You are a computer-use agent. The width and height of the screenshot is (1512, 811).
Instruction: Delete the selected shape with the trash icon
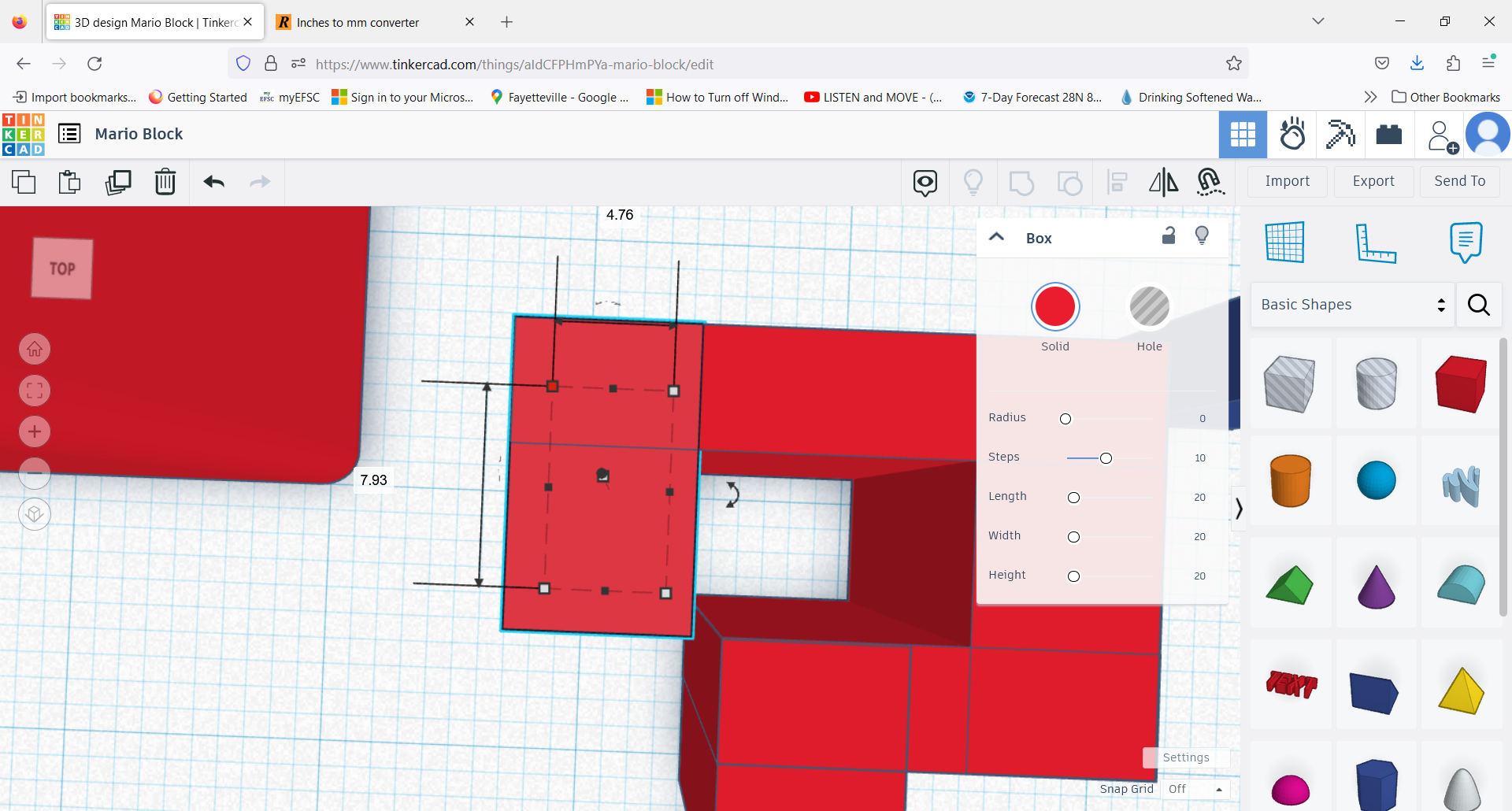click(165, 182)
